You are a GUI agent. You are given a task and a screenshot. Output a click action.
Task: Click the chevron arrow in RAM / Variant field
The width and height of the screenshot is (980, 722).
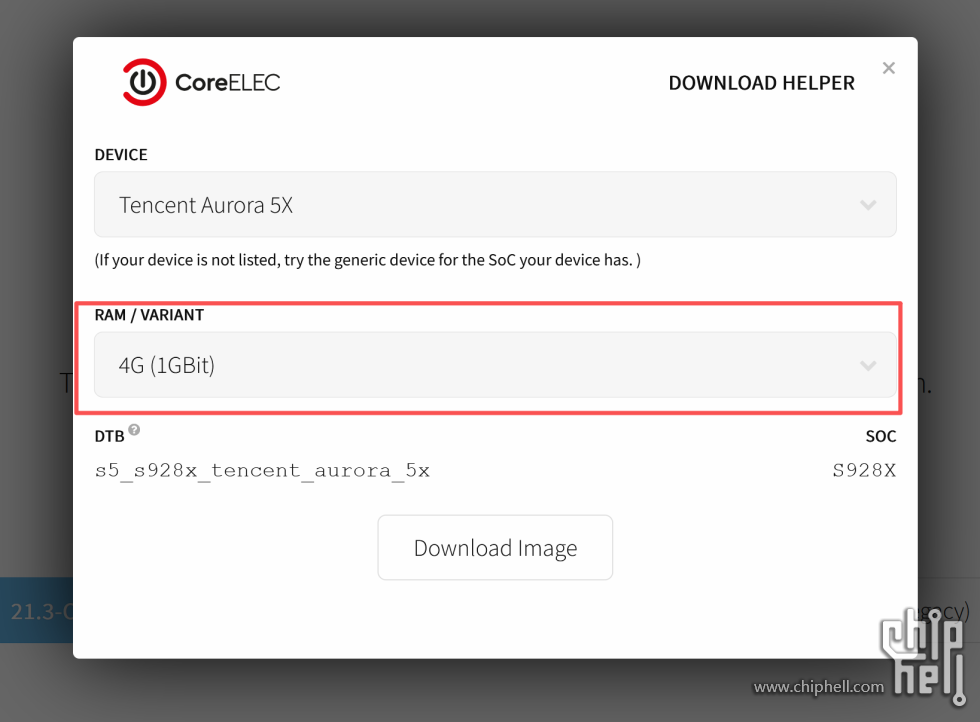868,365
